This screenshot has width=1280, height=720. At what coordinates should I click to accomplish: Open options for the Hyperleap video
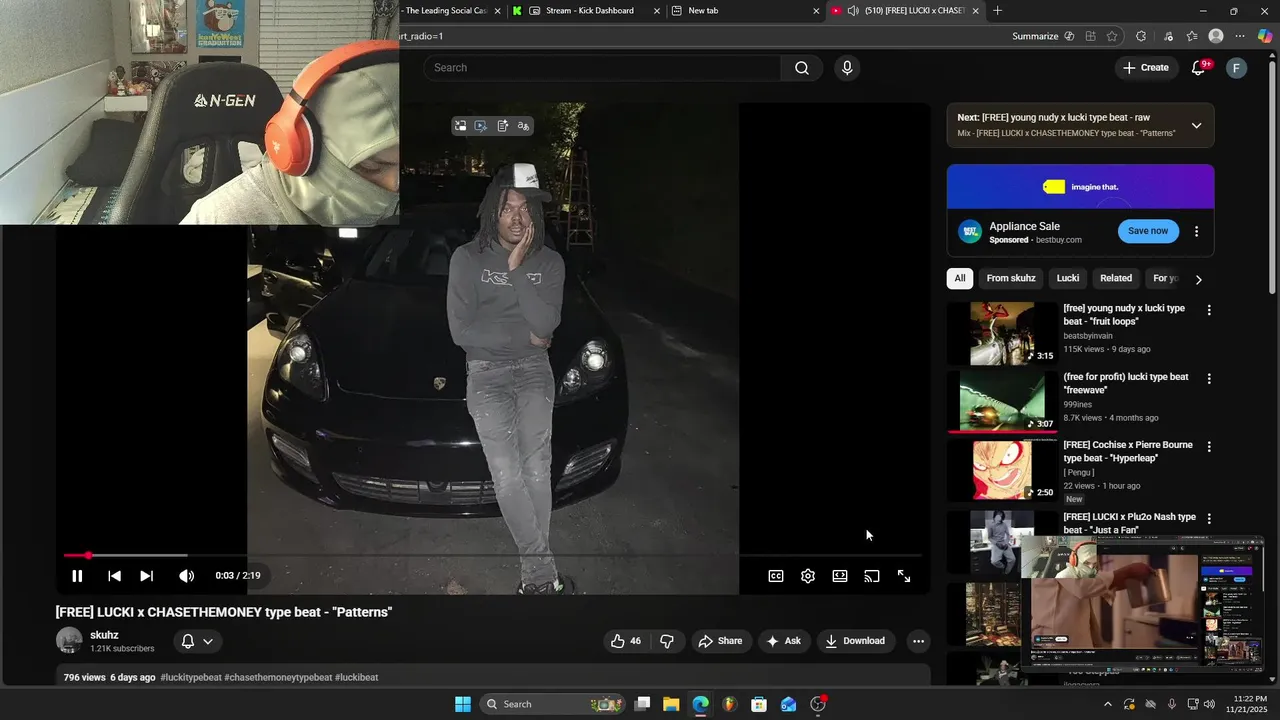(1209, 447)
